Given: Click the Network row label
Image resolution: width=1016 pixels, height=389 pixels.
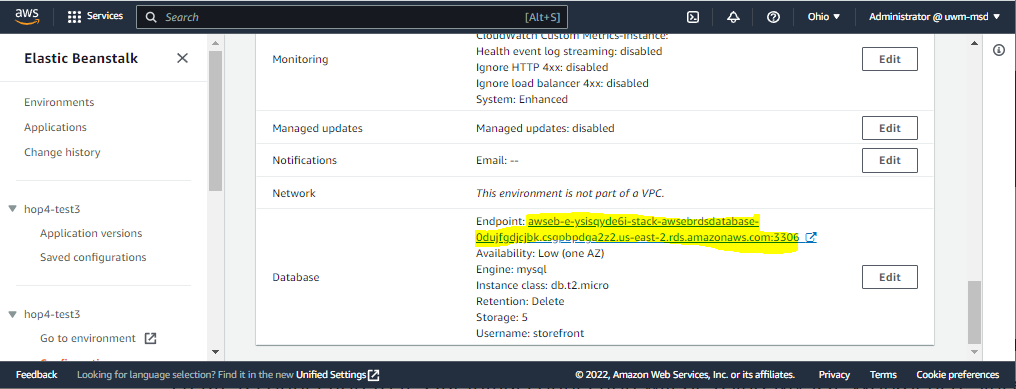Looking at the screenshot, I should [x=294, y=193].
